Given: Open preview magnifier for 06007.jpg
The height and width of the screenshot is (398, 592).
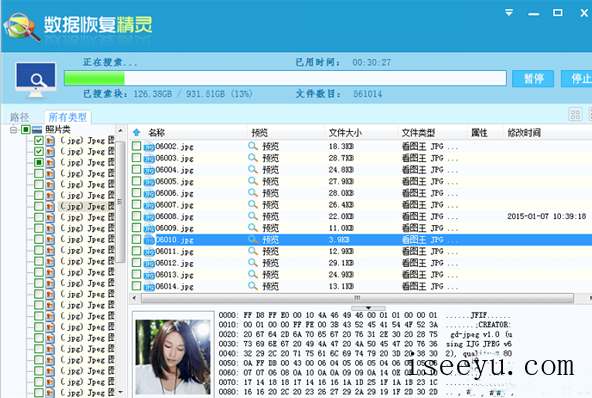Looking at the screenshot, I should [x=253, y=204].
